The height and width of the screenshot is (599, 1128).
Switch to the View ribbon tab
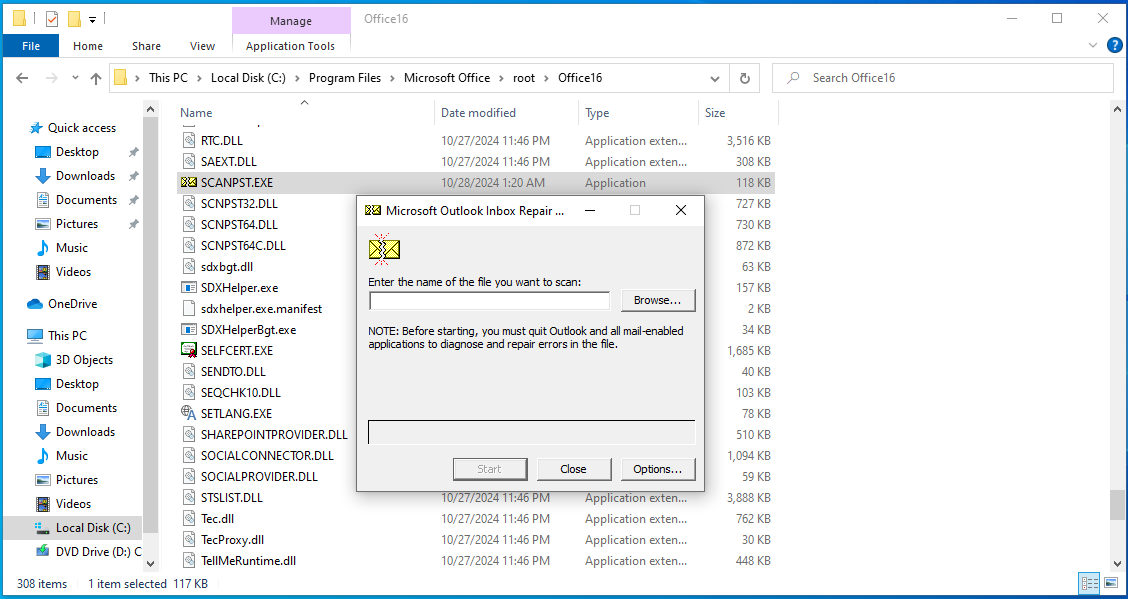click(x=202, y=45)
